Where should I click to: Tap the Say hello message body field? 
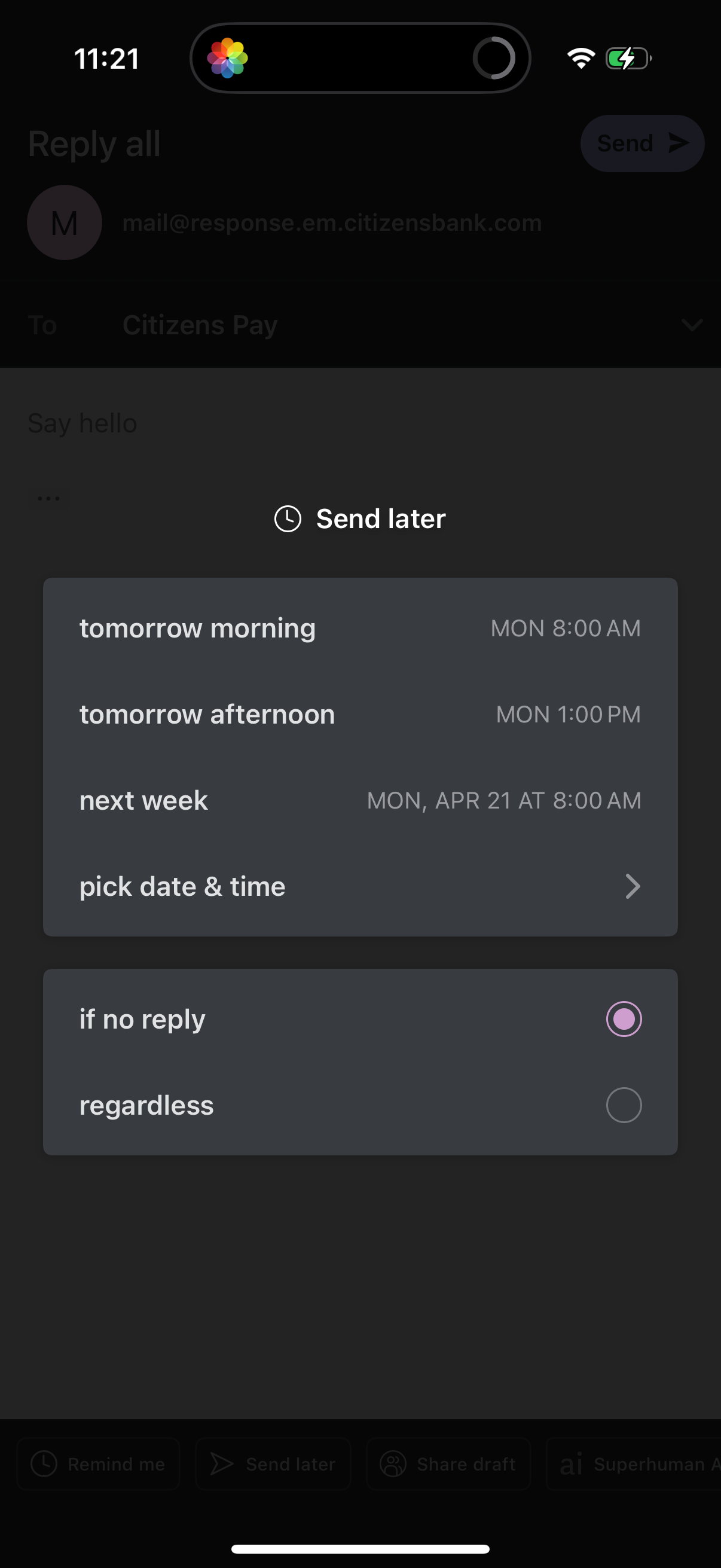click(x=83, y=423)
